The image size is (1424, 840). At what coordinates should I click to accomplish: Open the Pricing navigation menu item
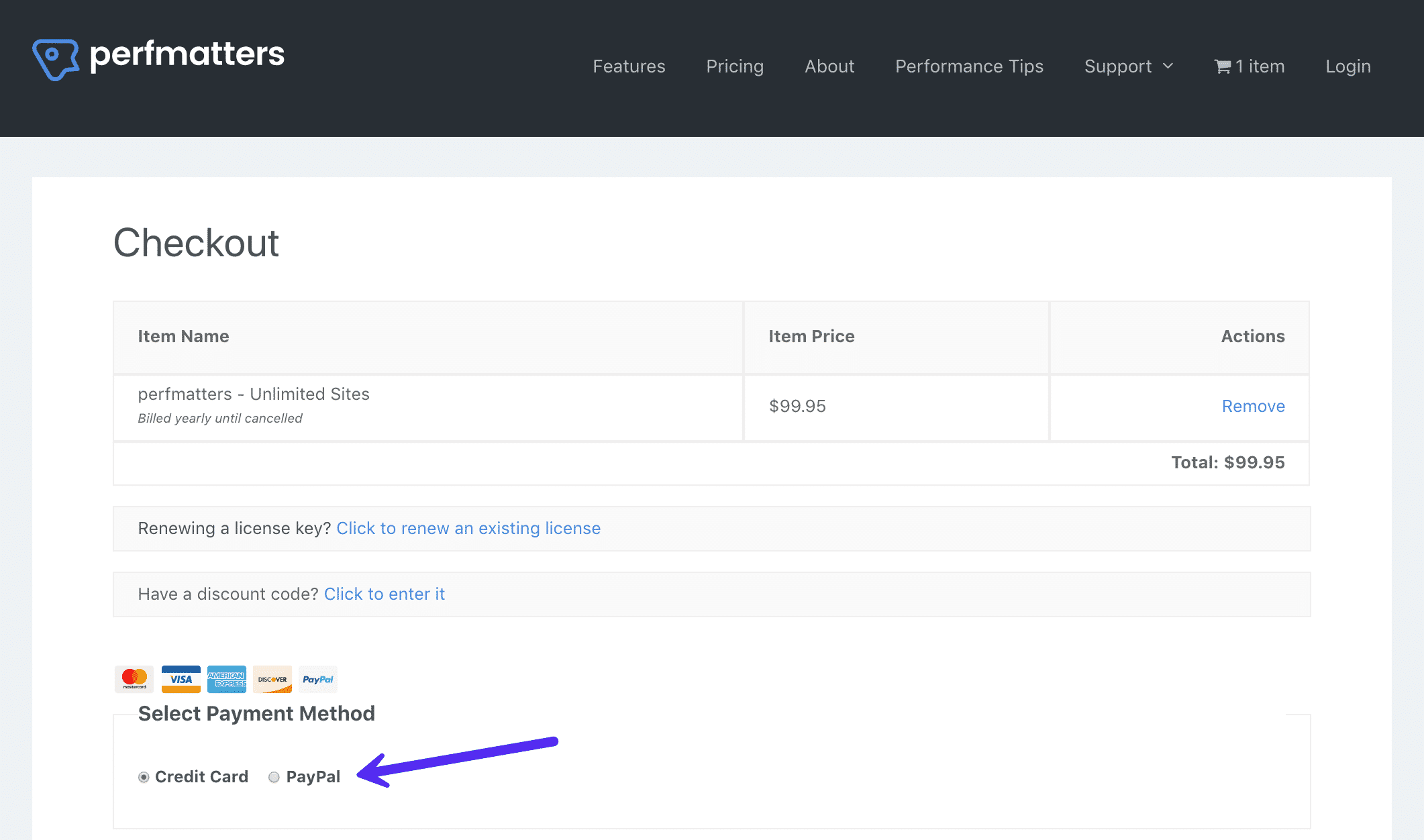(735, 65)
